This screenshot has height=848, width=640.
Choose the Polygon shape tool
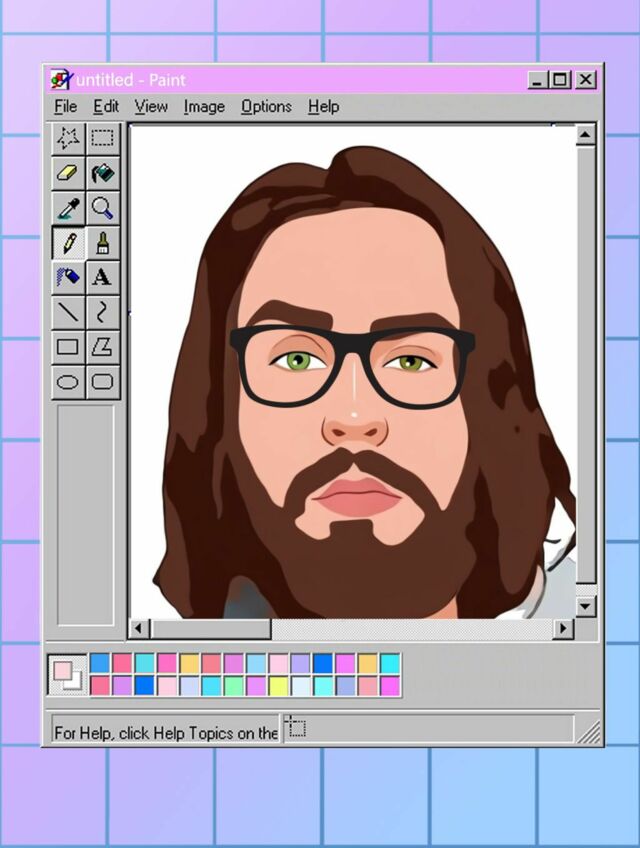(102, 347)
